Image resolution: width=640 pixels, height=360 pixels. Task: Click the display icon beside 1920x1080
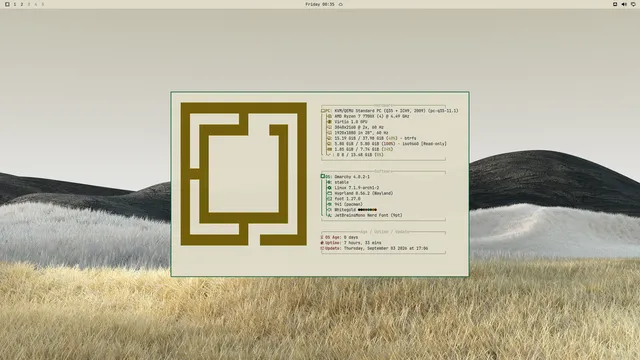pyautogui.click(x=329, y=133)
